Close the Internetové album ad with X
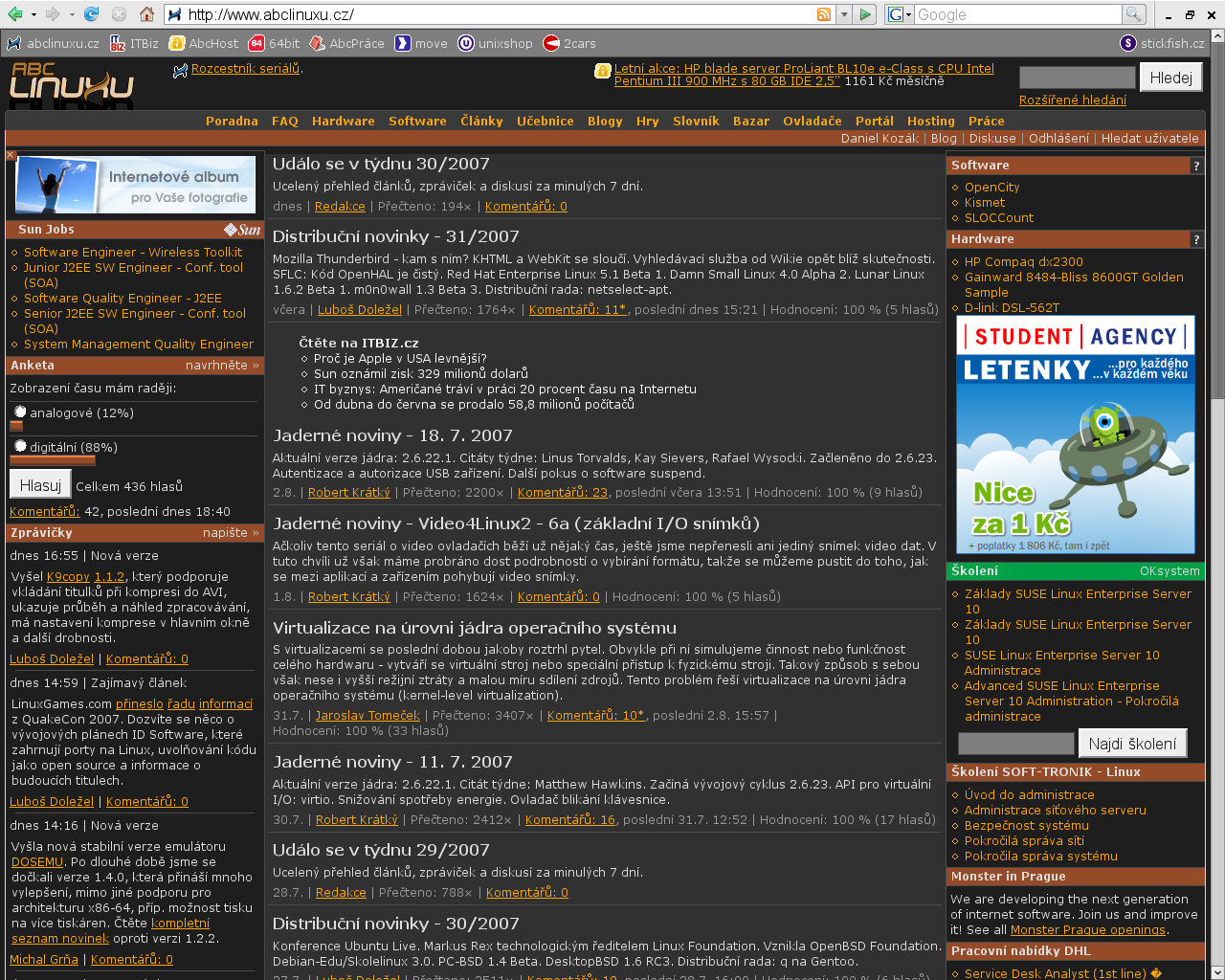This screenshot has height=980, width=1225. pyautogui.click(x=11, y=154)
